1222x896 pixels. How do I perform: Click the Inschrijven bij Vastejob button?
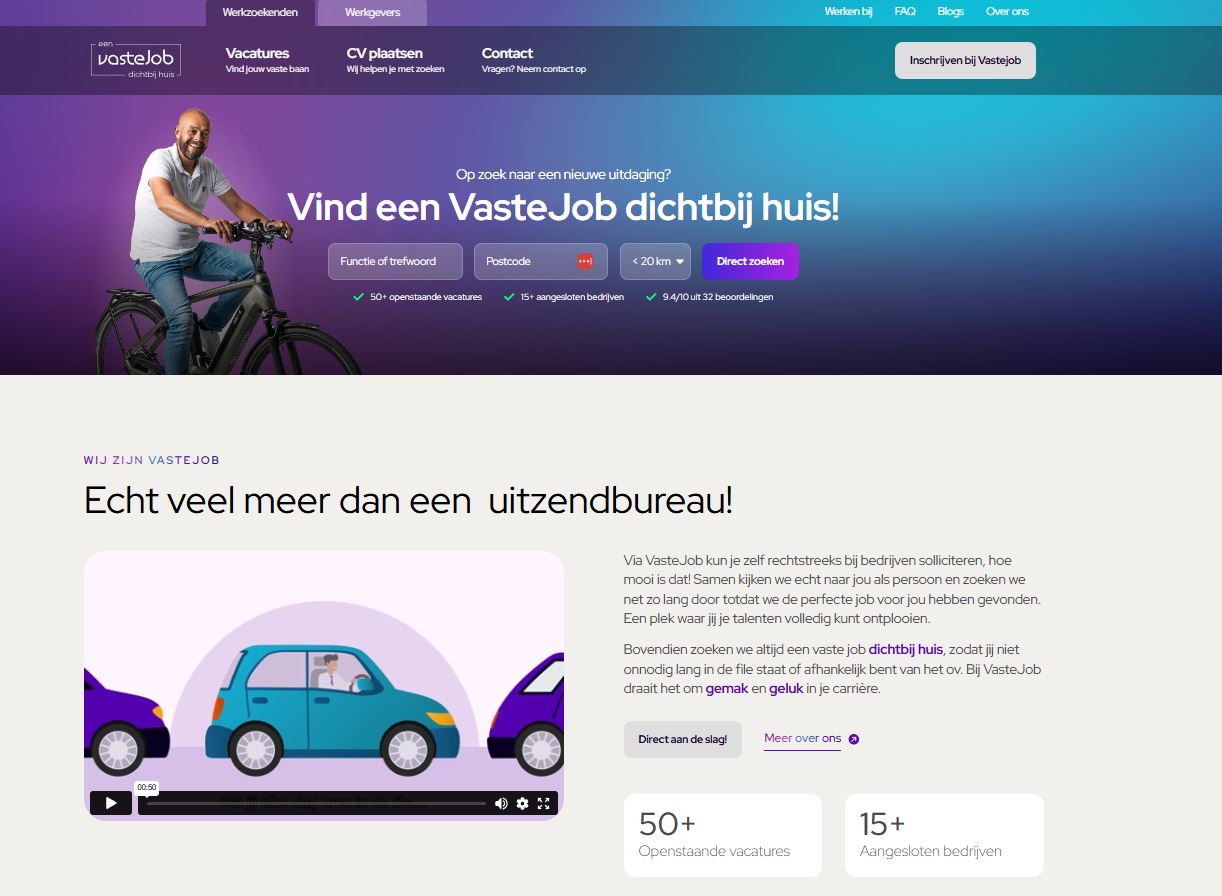965,60
